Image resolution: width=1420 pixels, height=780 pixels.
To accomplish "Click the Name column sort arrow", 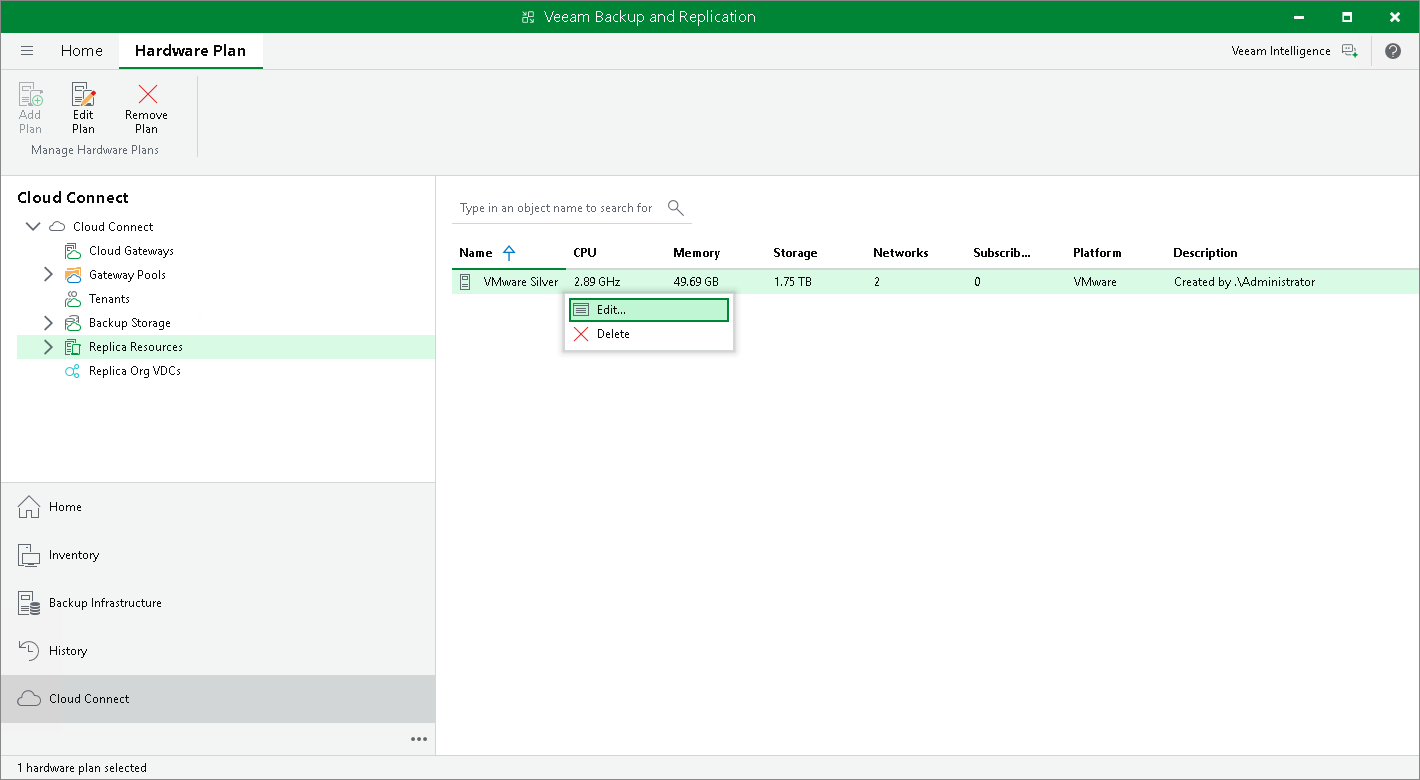I will click(509, 253).
